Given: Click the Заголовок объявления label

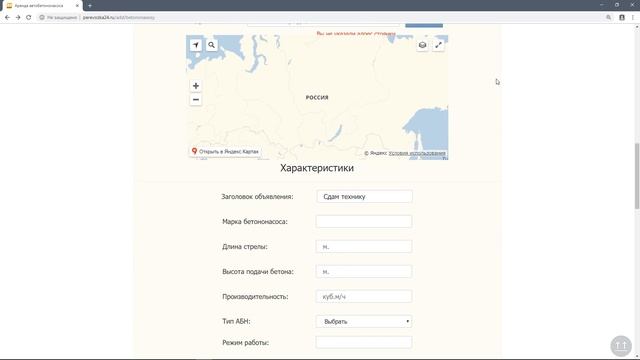Looking at the screenshot, I should coord(257,197).
